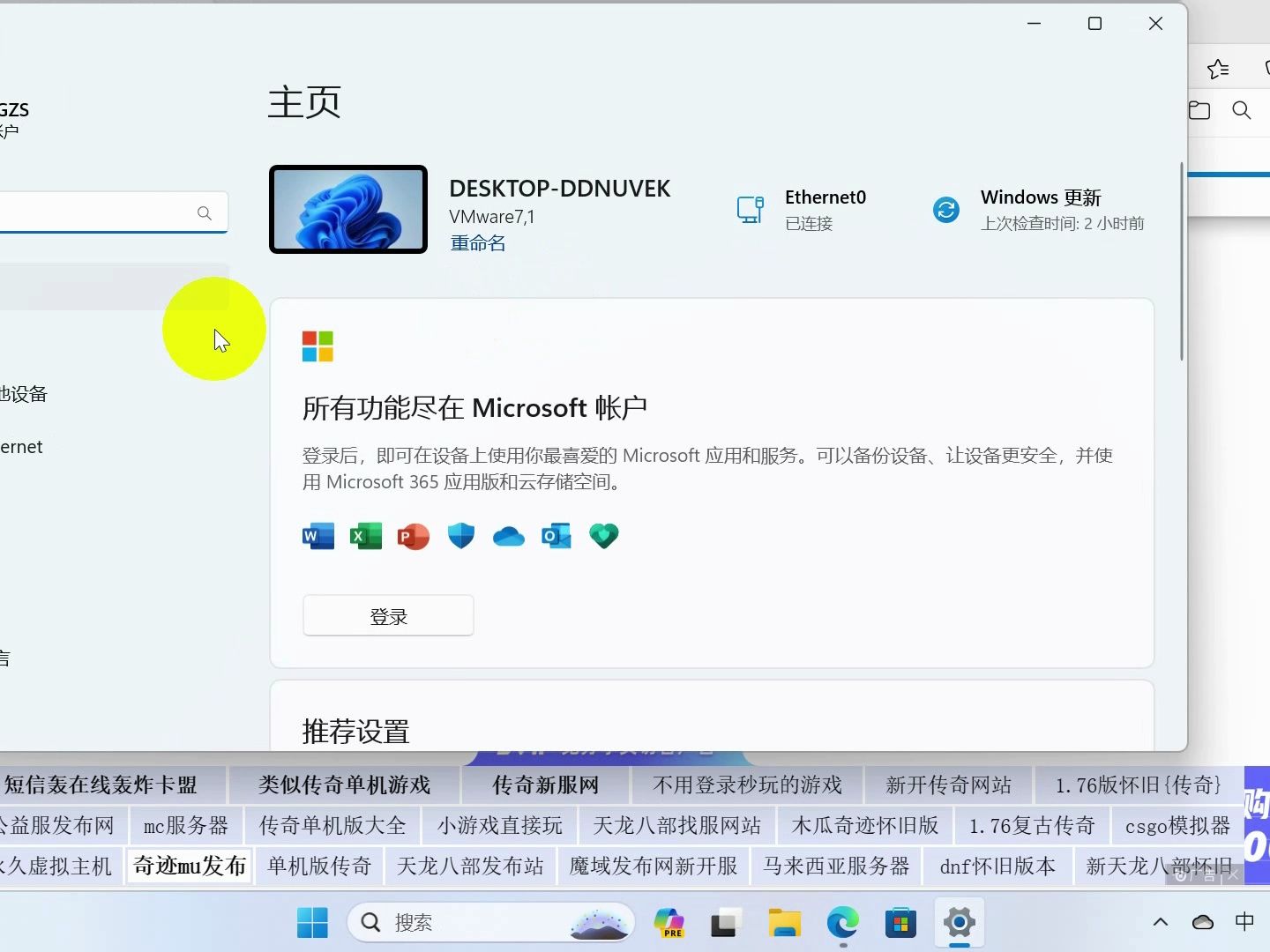Open the dnf怀旧版本 link
The width and height of the screenshot is (1270, 952).
pyautogui.click(x=997, y=866)
